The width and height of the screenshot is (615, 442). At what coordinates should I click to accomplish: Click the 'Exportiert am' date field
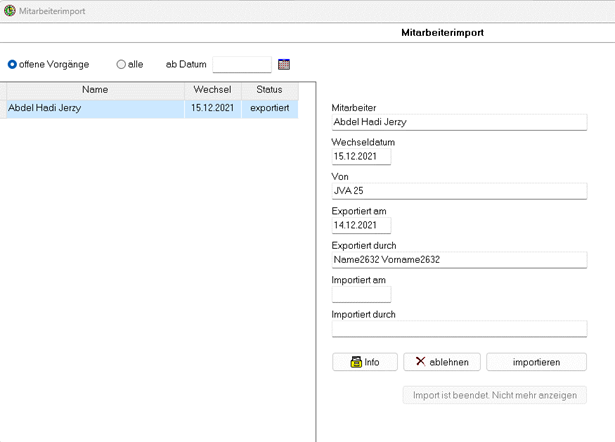361,226
